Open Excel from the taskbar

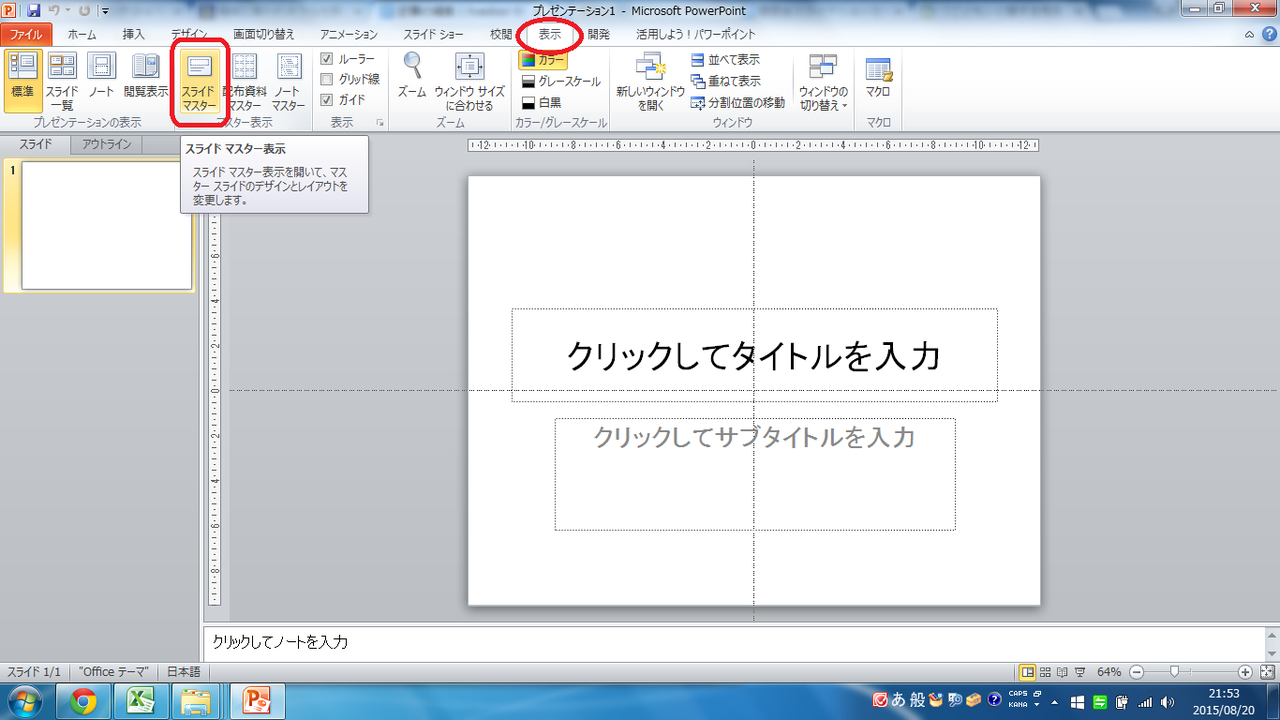tap(142, 702)
